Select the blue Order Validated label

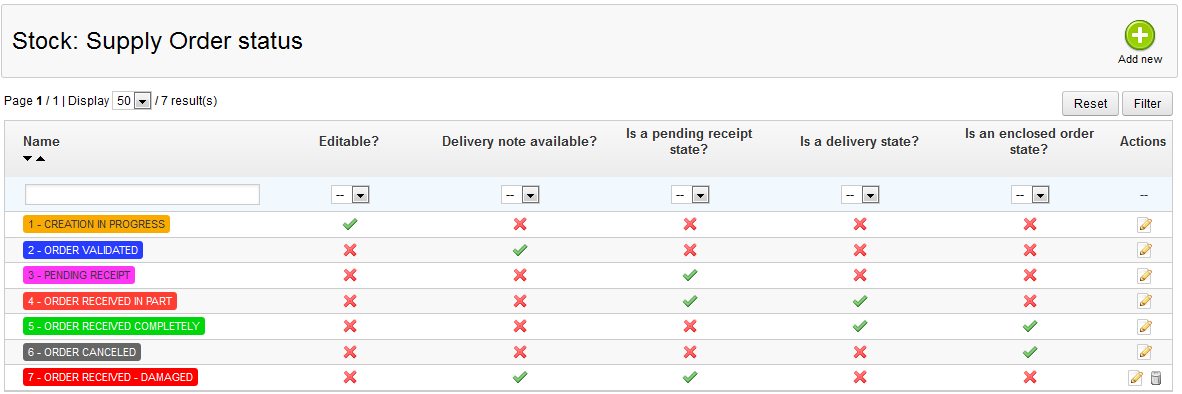pos(83,249)
